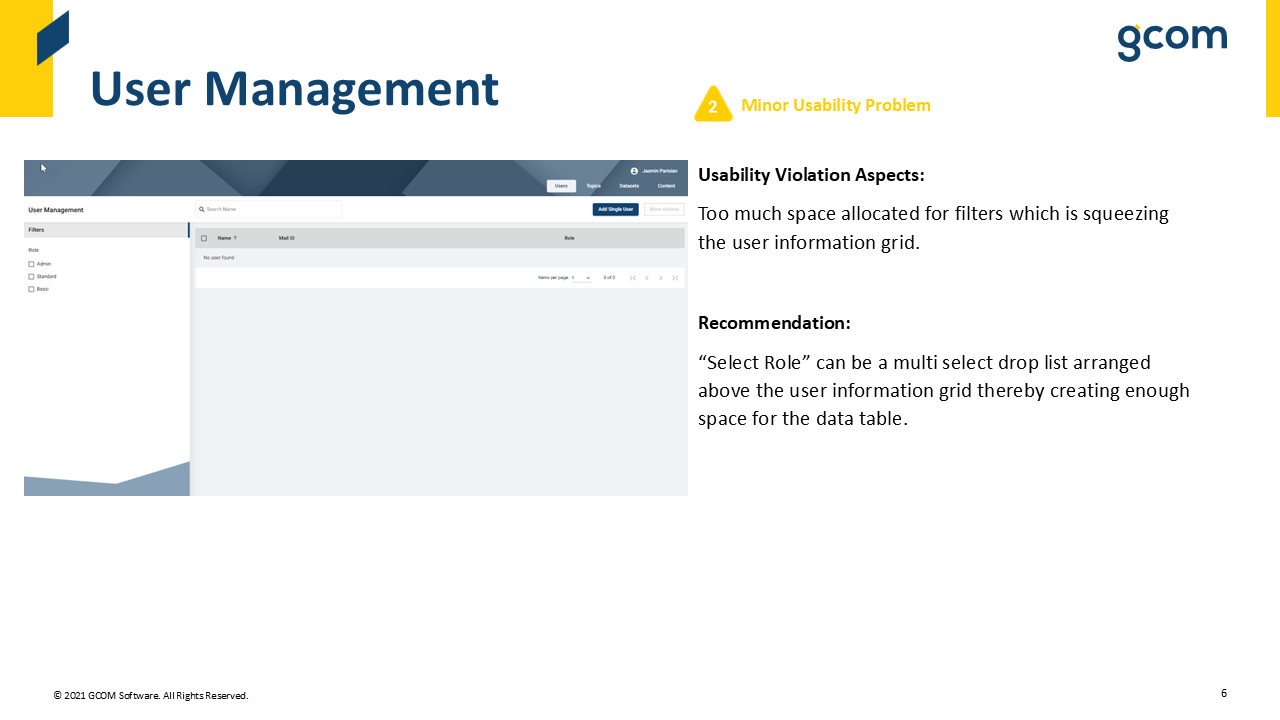Click the Name column sort arrow

point(235,238)
